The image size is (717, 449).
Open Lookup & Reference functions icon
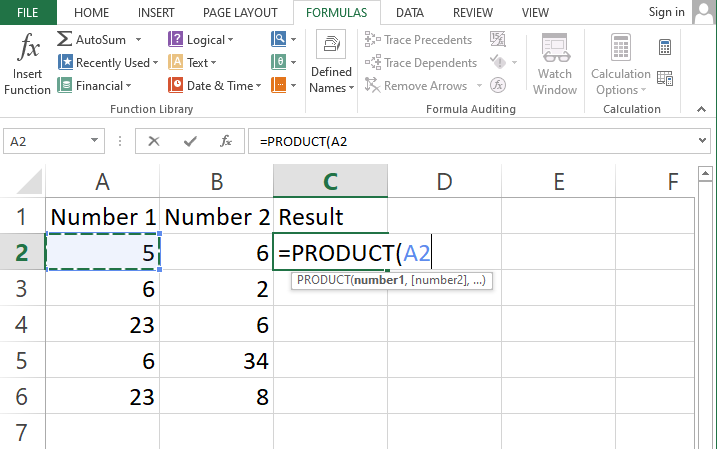click(279, 40)
